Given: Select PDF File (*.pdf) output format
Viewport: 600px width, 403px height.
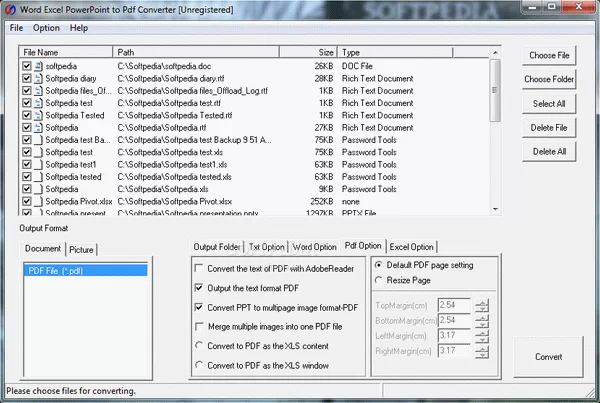Looking at the screenshot, I should tap(84, 270).
